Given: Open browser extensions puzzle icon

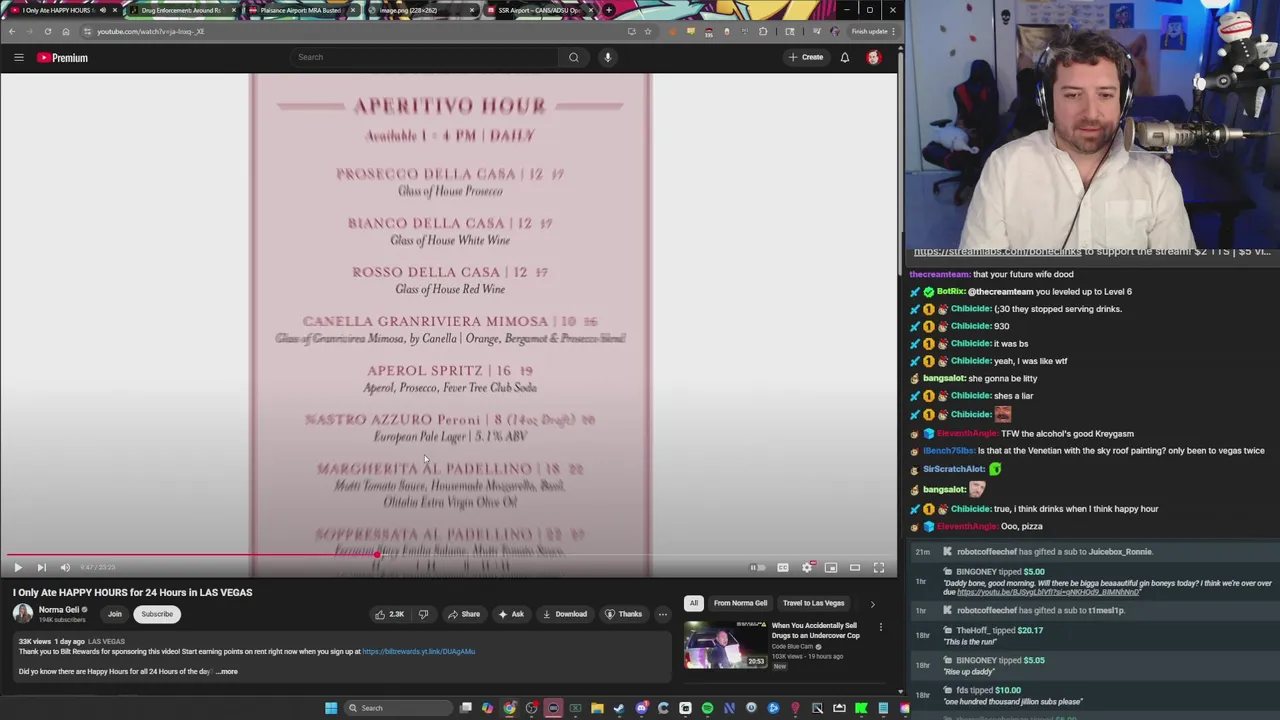Looking at the screenshot, I should [x=763, y=31].
